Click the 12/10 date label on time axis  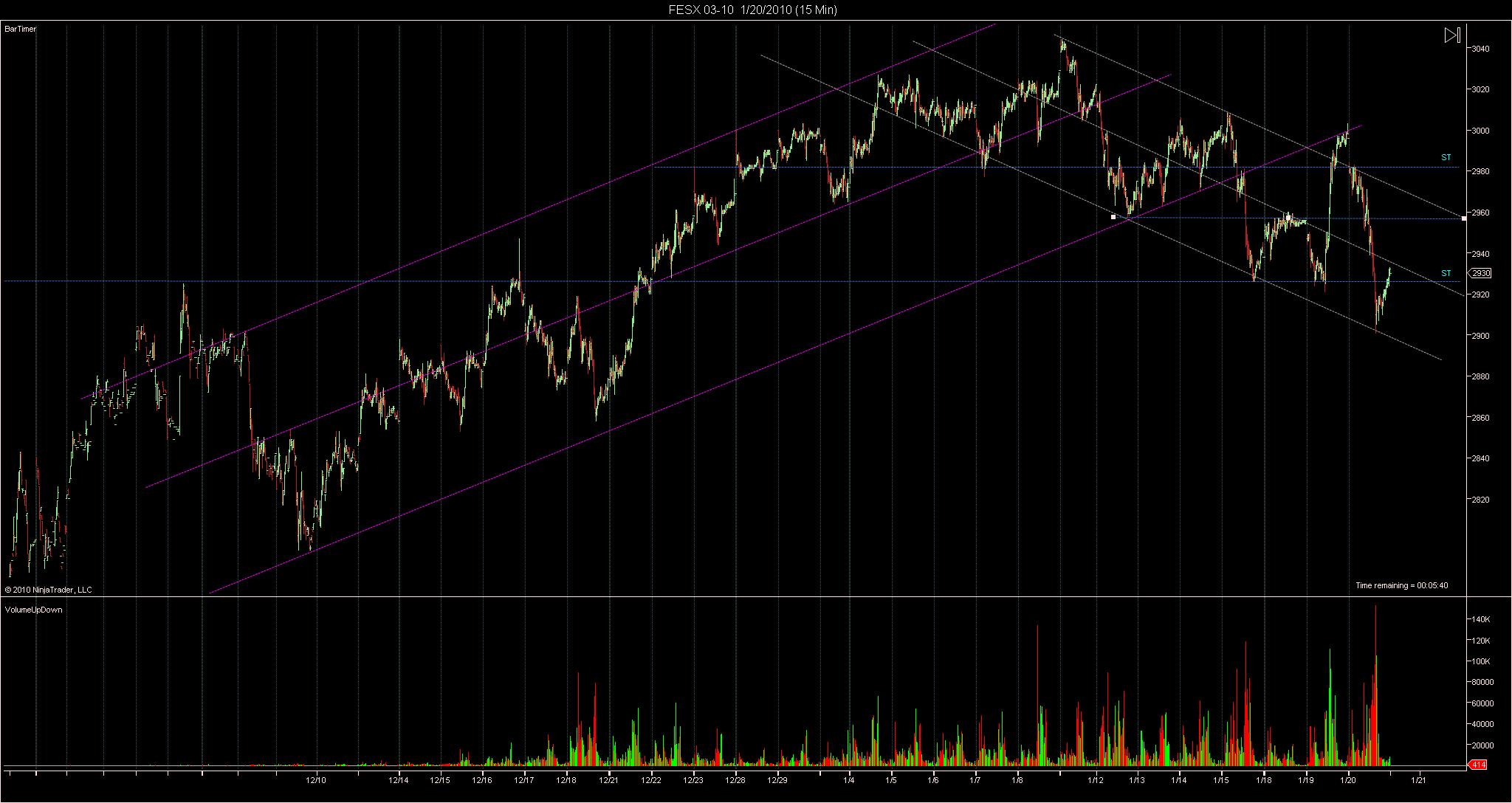coord(315,780)
